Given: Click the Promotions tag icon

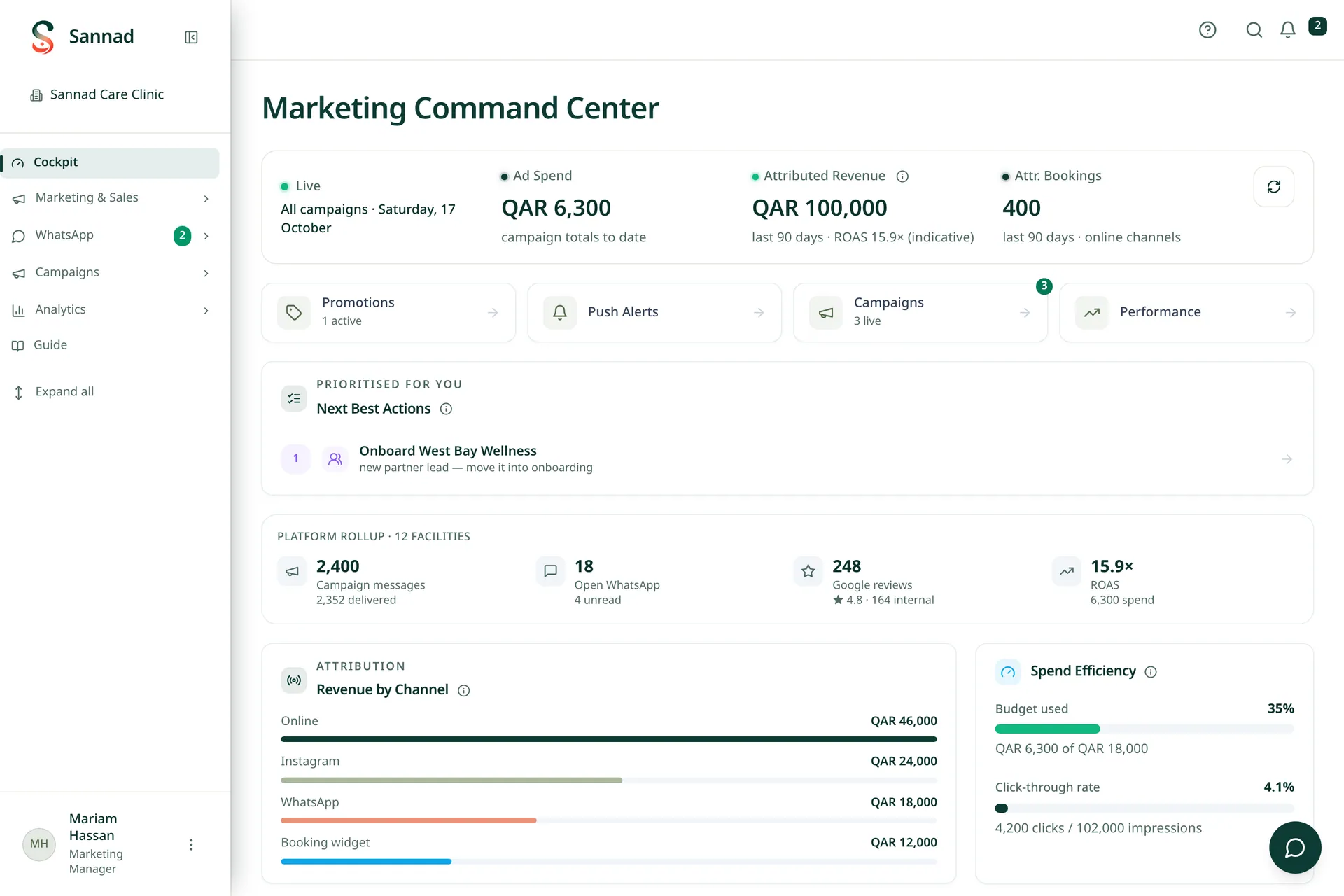Looking at the screenshot, I should tap(294, 313).
